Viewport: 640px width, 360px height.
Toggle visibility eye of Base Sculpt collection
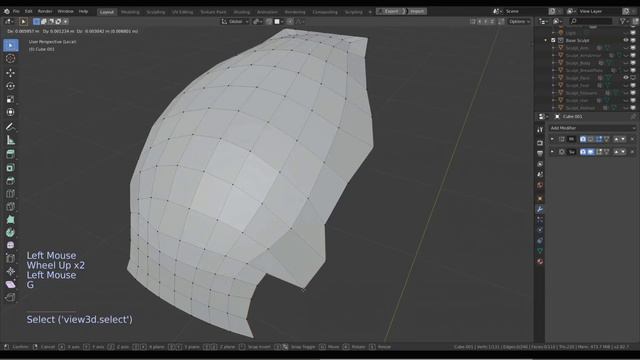[x=626, y=40]
